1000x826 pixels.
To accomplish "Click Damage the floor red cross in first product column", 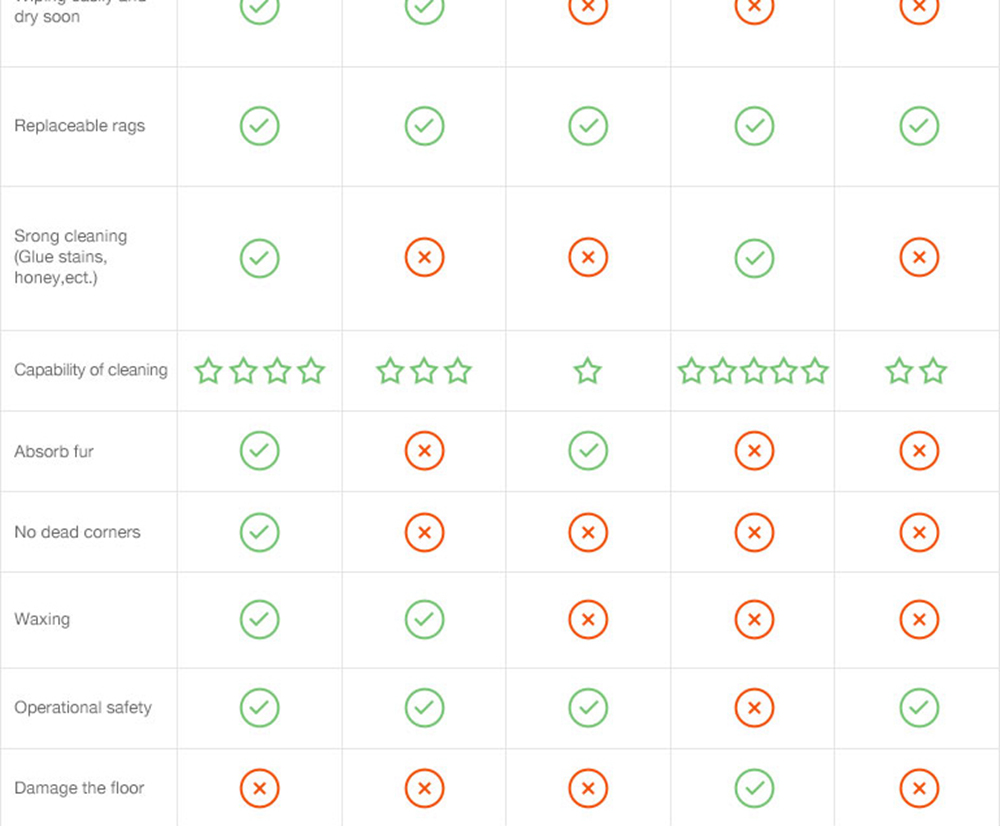I will click(x=260, y=789).
